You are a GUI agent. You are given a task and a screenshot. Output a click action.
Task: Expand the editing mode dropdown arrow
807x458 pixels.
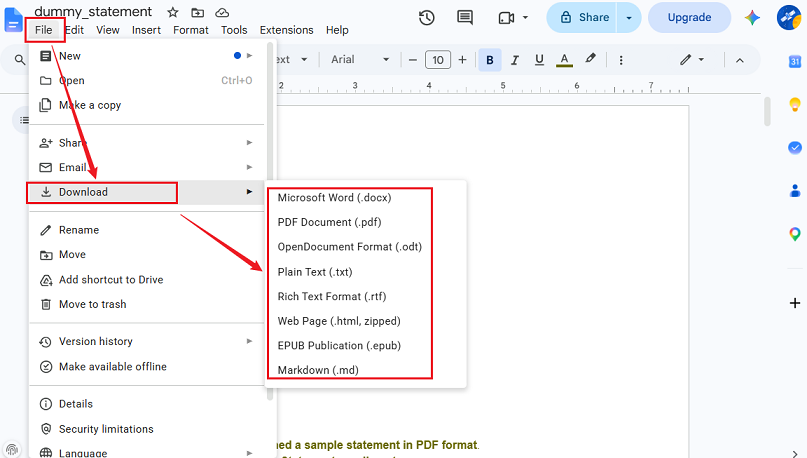pyautogui.click(x=701, y=60)
